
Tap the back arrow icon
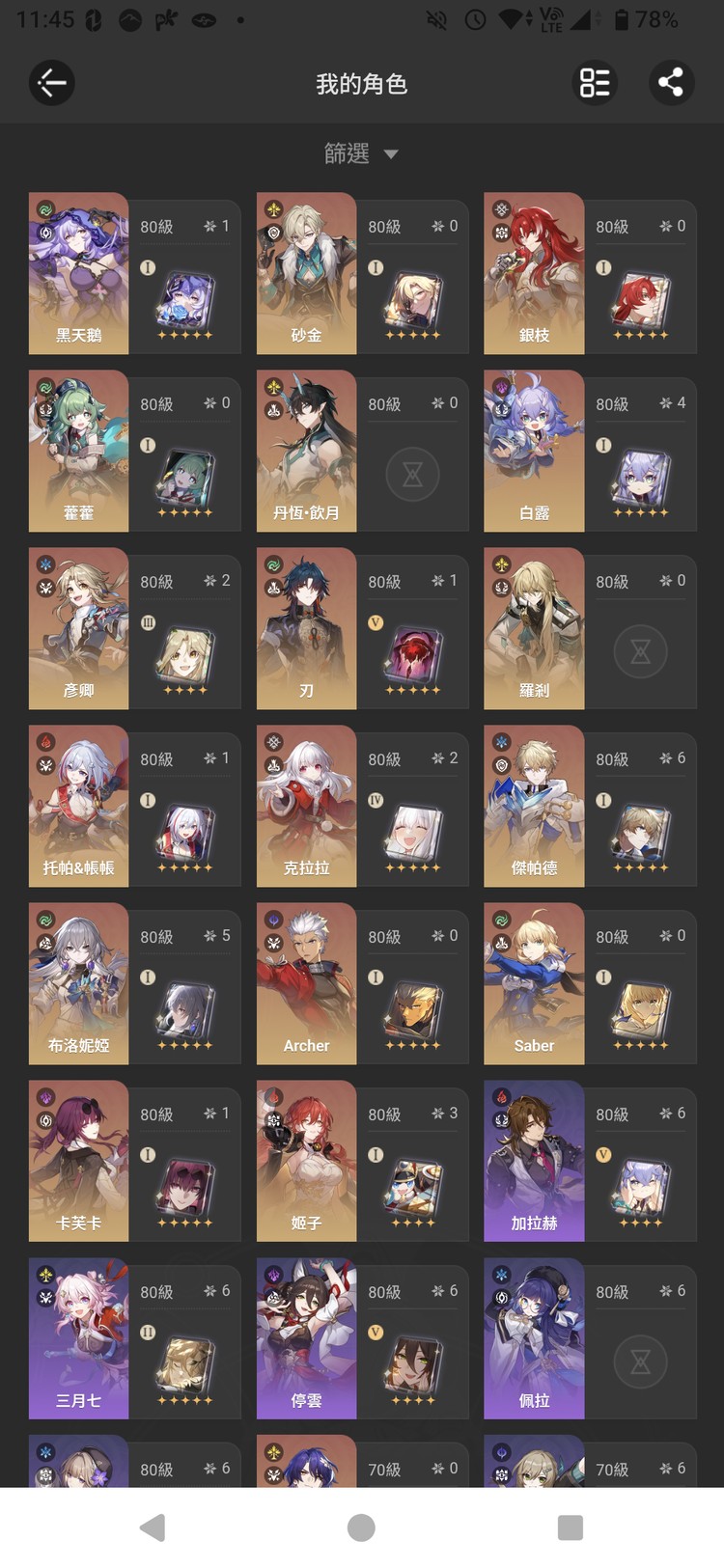tap(52, 83)
